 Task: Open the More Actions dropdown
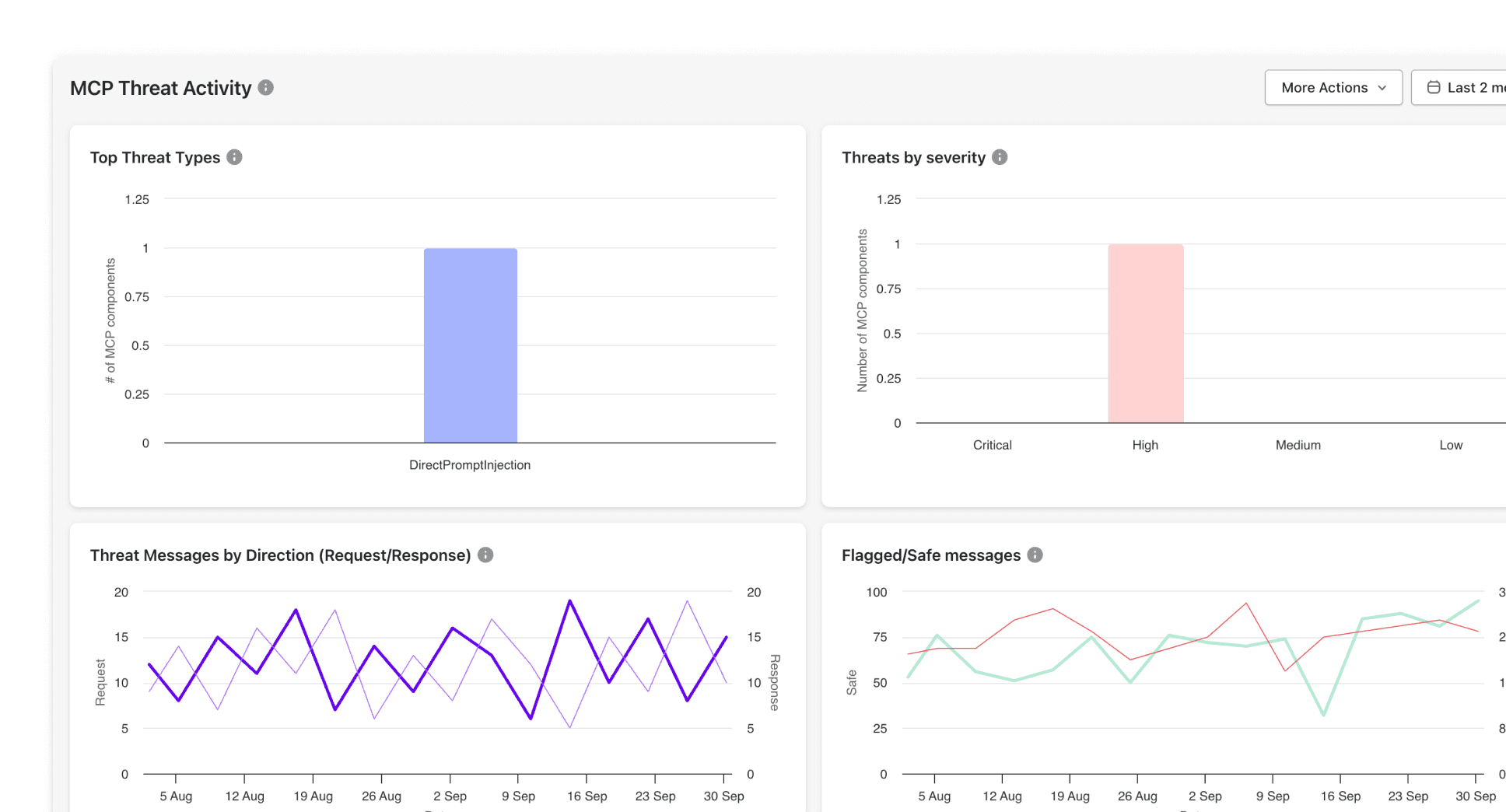(1333, 87)
